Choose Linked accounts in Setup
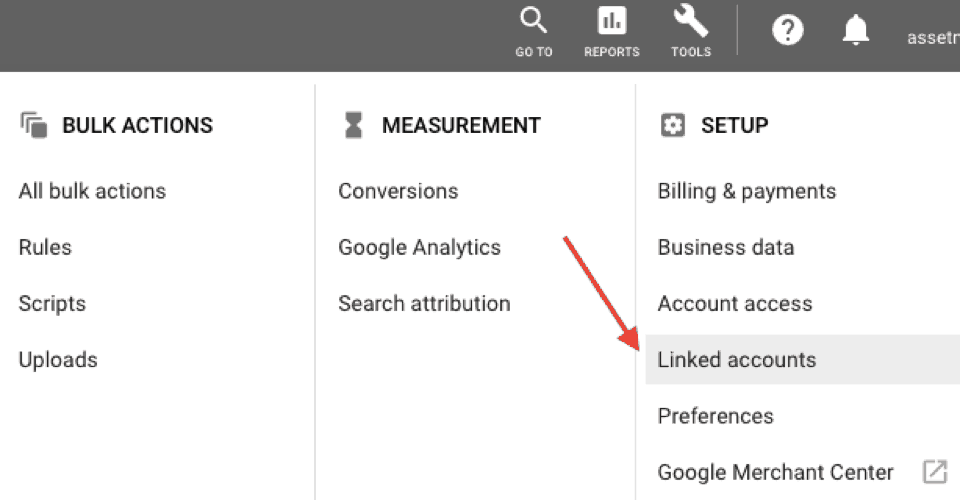The height and width of the screenshot is (500, 960). 736,359
